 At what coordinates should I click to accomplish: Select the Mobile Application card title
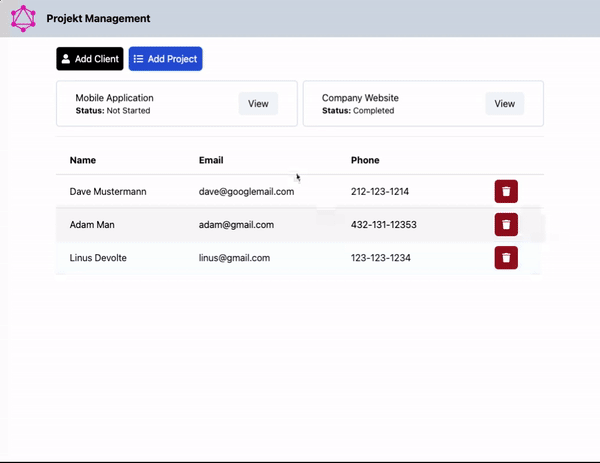pos(114,98)
